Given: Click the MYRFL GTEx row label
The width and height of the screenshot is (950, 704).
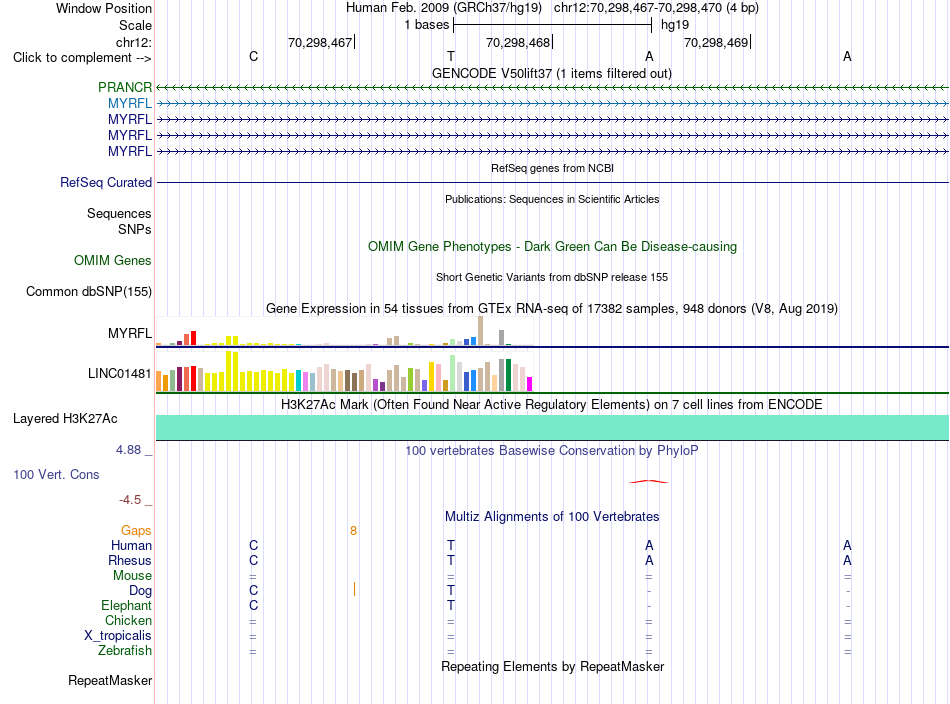Looking at the screenshot, I should point(130,333).
